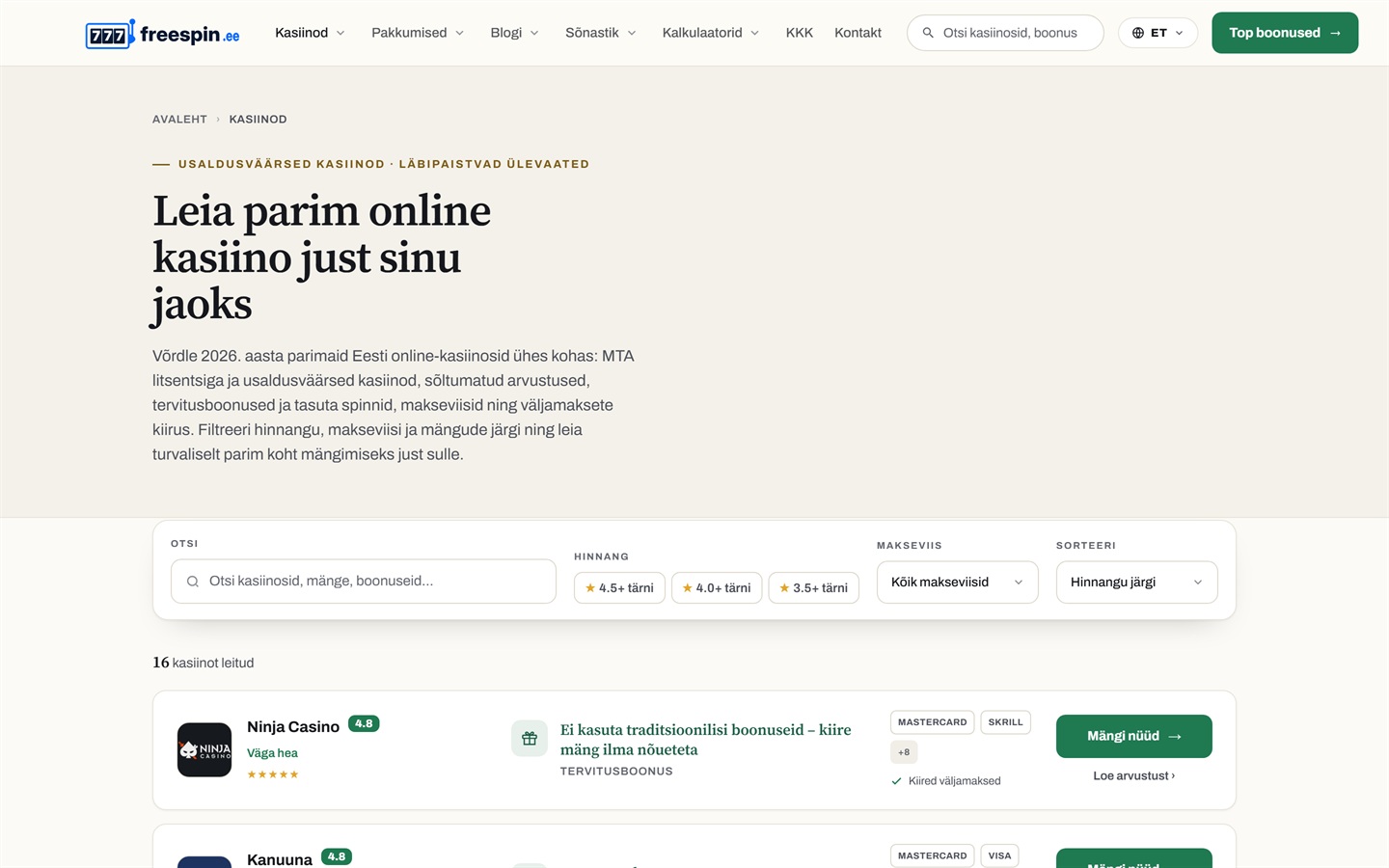Screen dimensions: 1389x868
Task: Open the Hinnangu järgi sort dropdown
Action: (1137, 583)
